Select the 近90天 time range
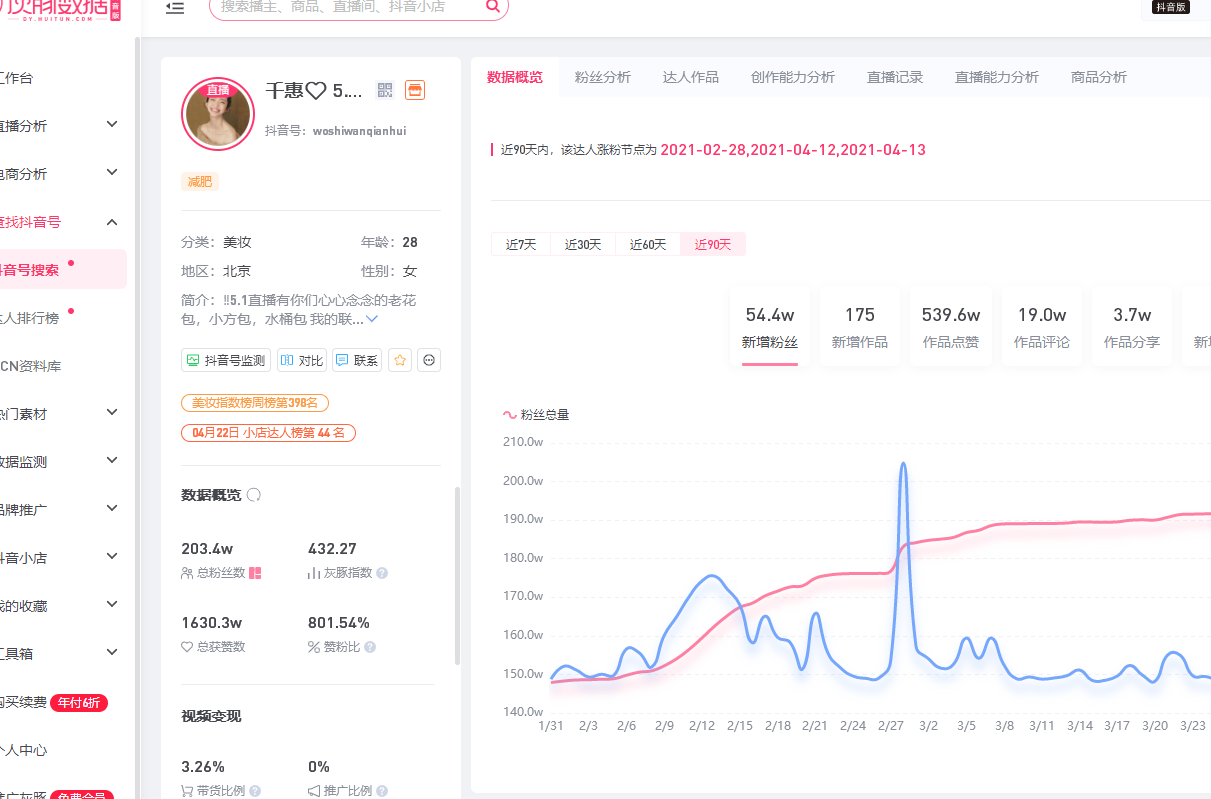1211x799 pixels. [x=713, y=244]
